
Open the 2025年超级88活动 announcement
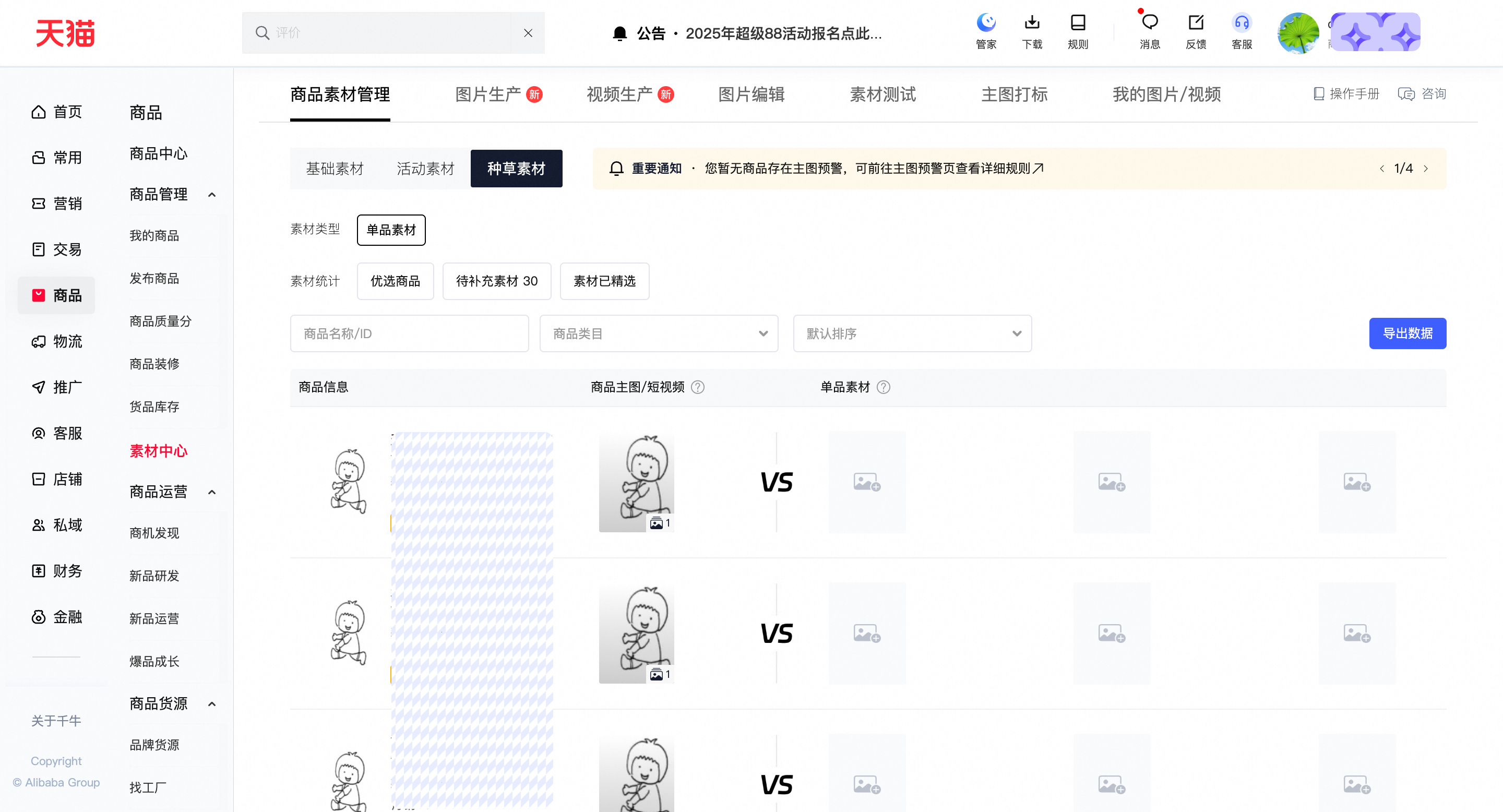coord(783,33)
